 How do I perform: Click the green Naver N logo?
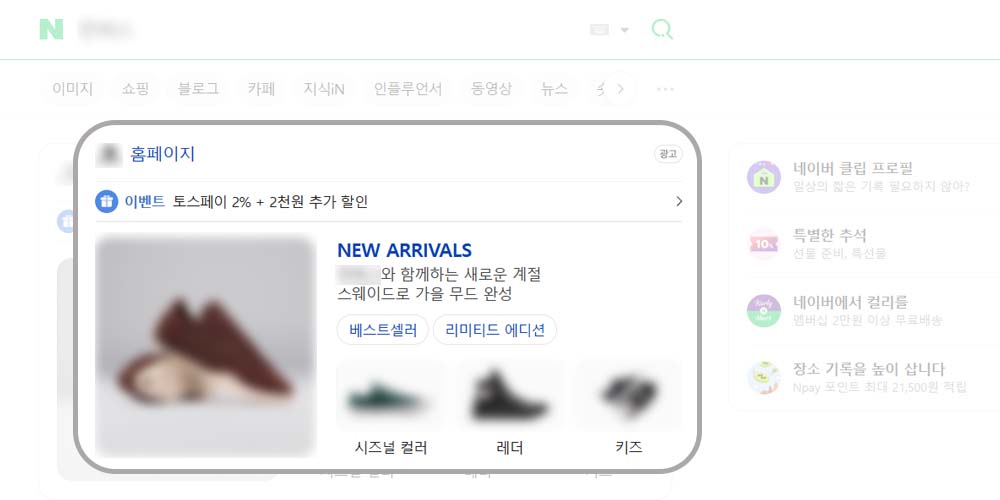pos(51,29)
